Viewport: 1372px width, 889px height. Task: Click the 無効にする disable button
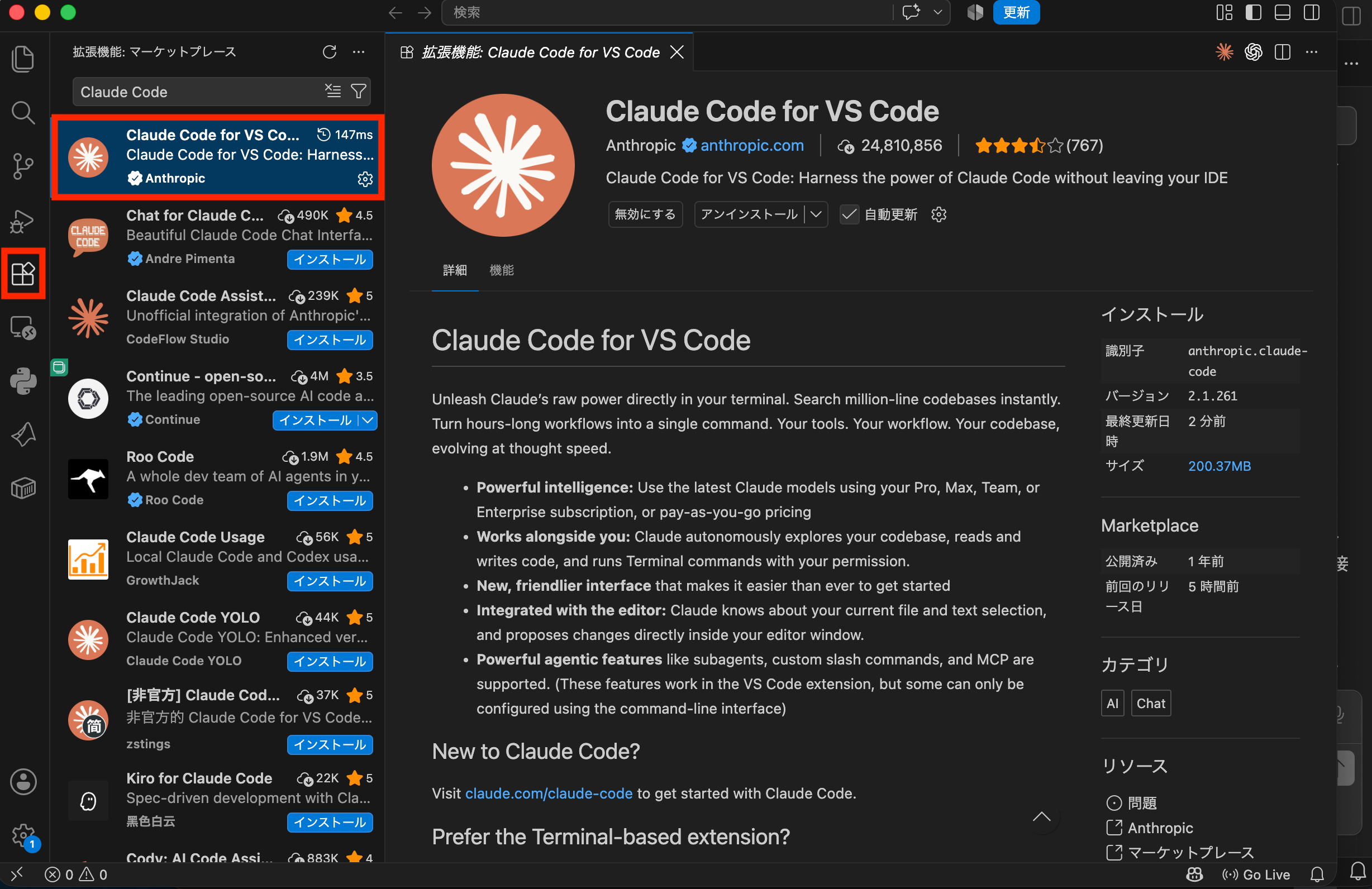[x=645, y=214]
